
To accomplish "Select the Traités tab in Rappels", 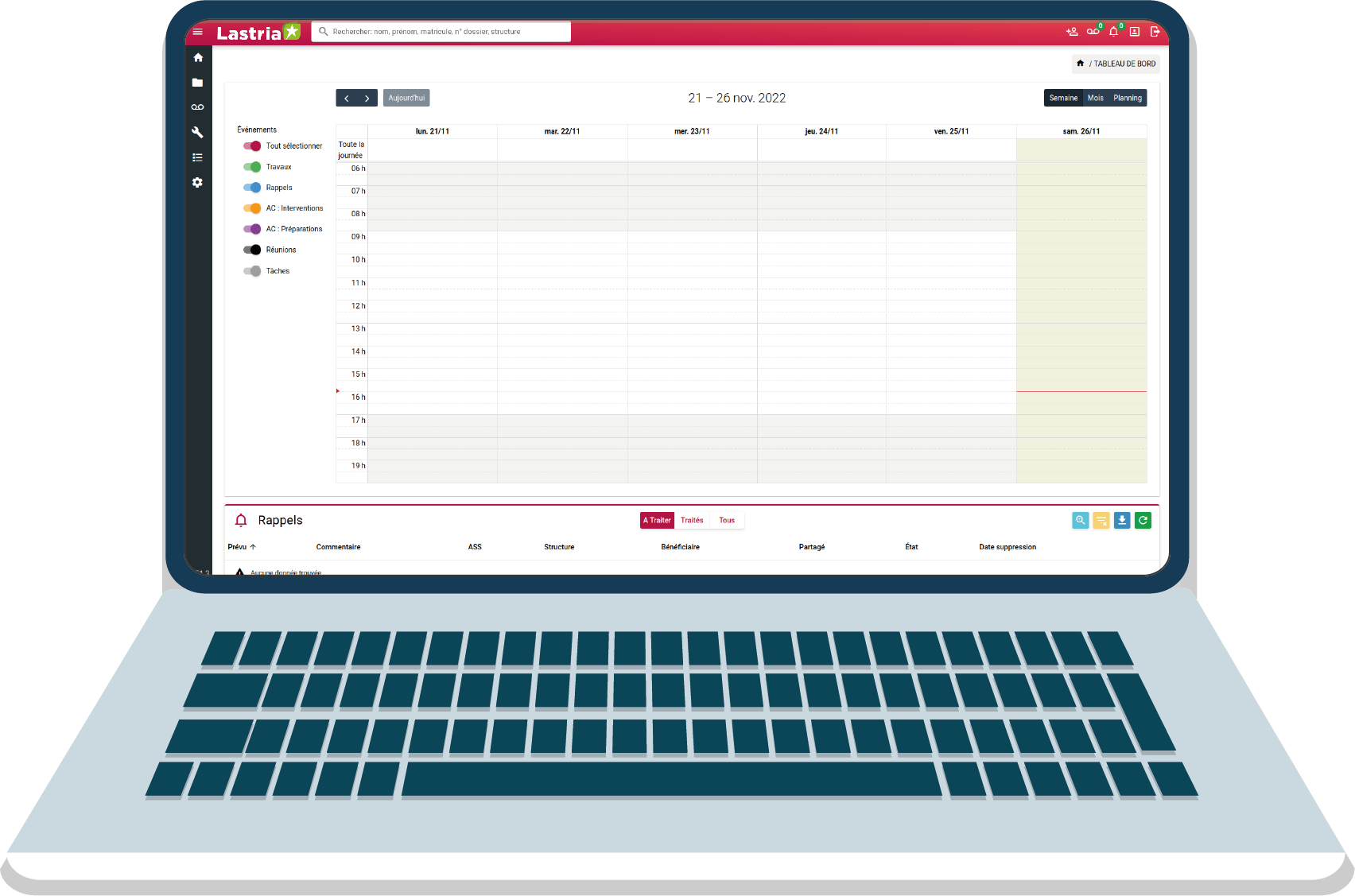I will (692, 521).
